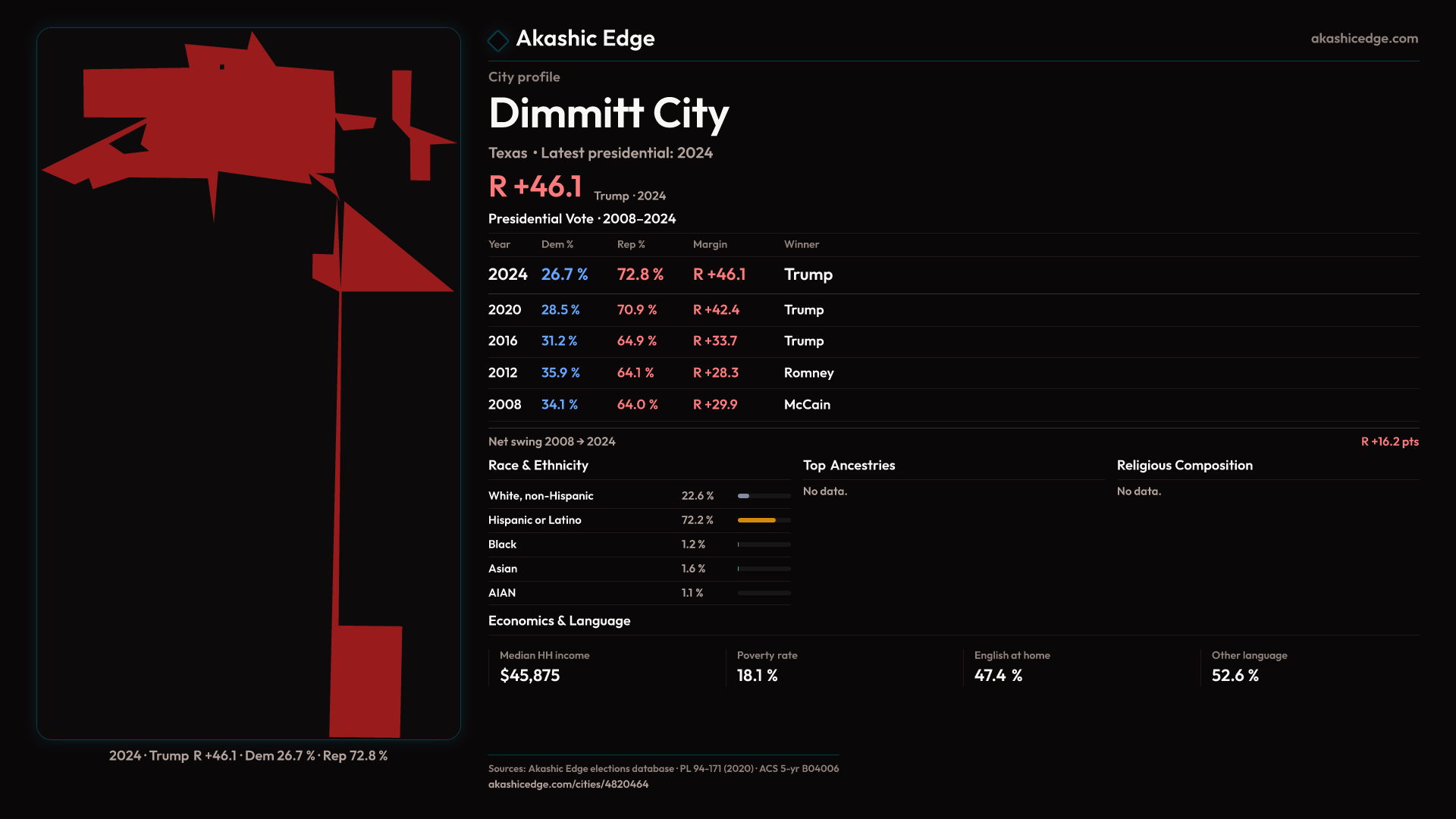Select the 2020 Trump result row
This screenshot has width=1456, height=819.
tap(660, 310)
